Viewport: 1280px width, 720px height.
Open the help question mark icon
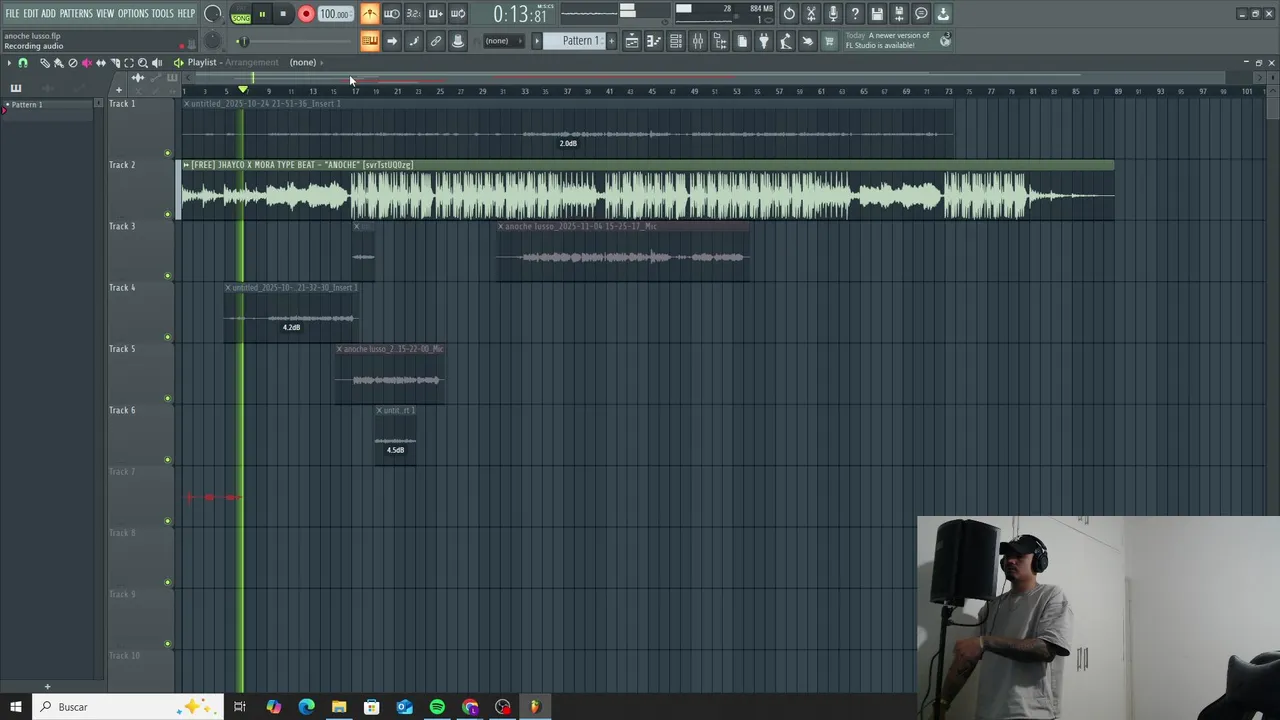[x=855, y=14]
